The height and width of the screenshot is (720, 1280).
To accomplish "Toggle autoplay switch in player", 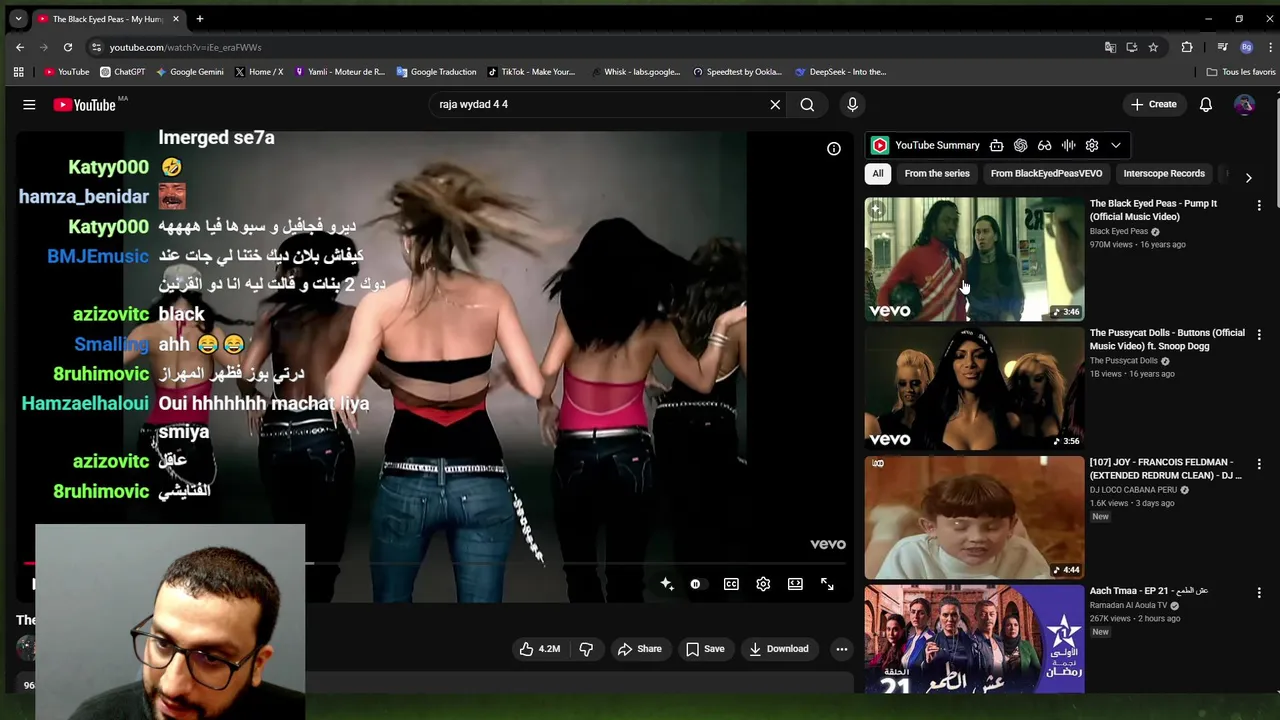I will (696, 584).
